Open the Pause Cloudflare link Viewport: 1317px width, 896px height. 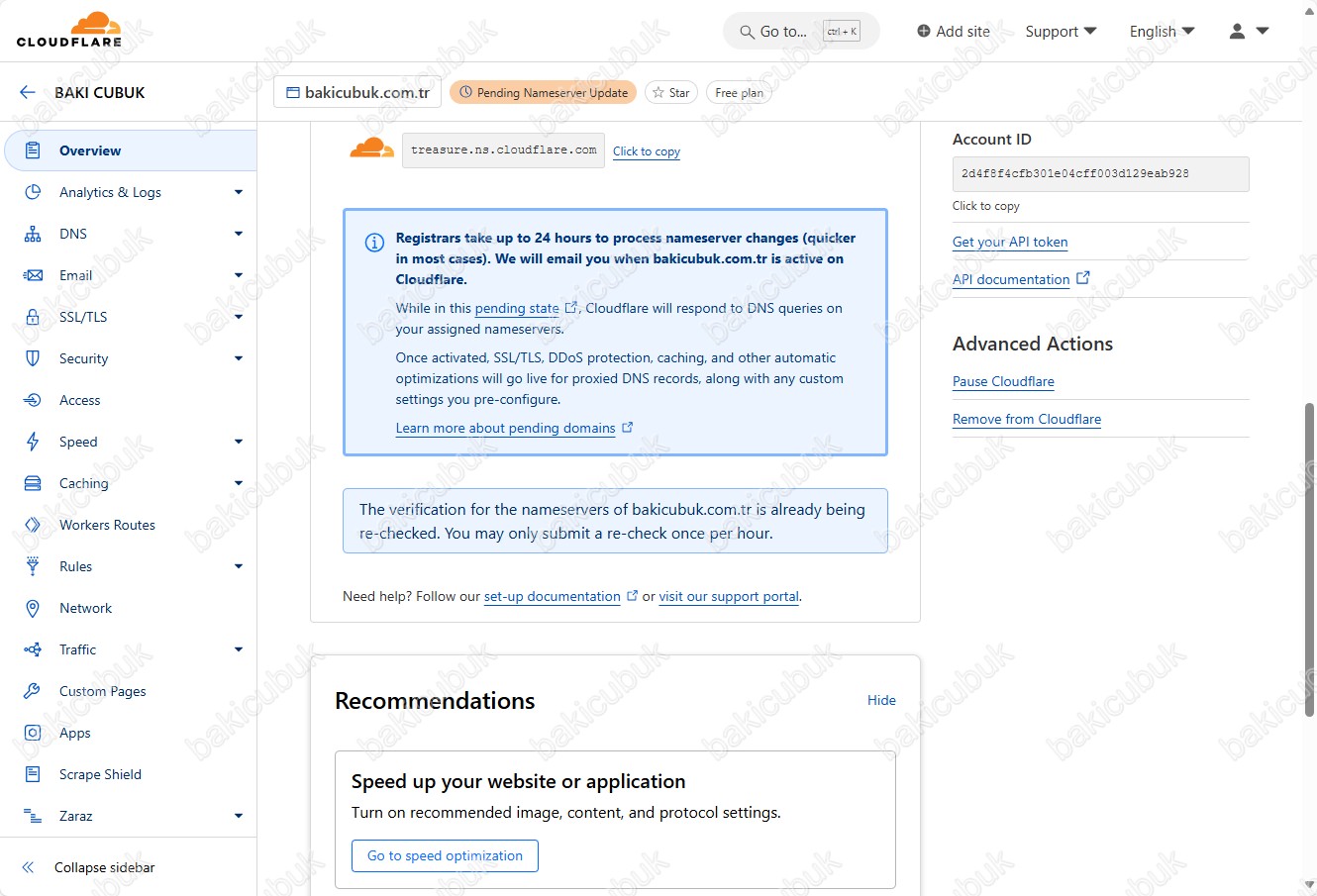[1003, 381]
